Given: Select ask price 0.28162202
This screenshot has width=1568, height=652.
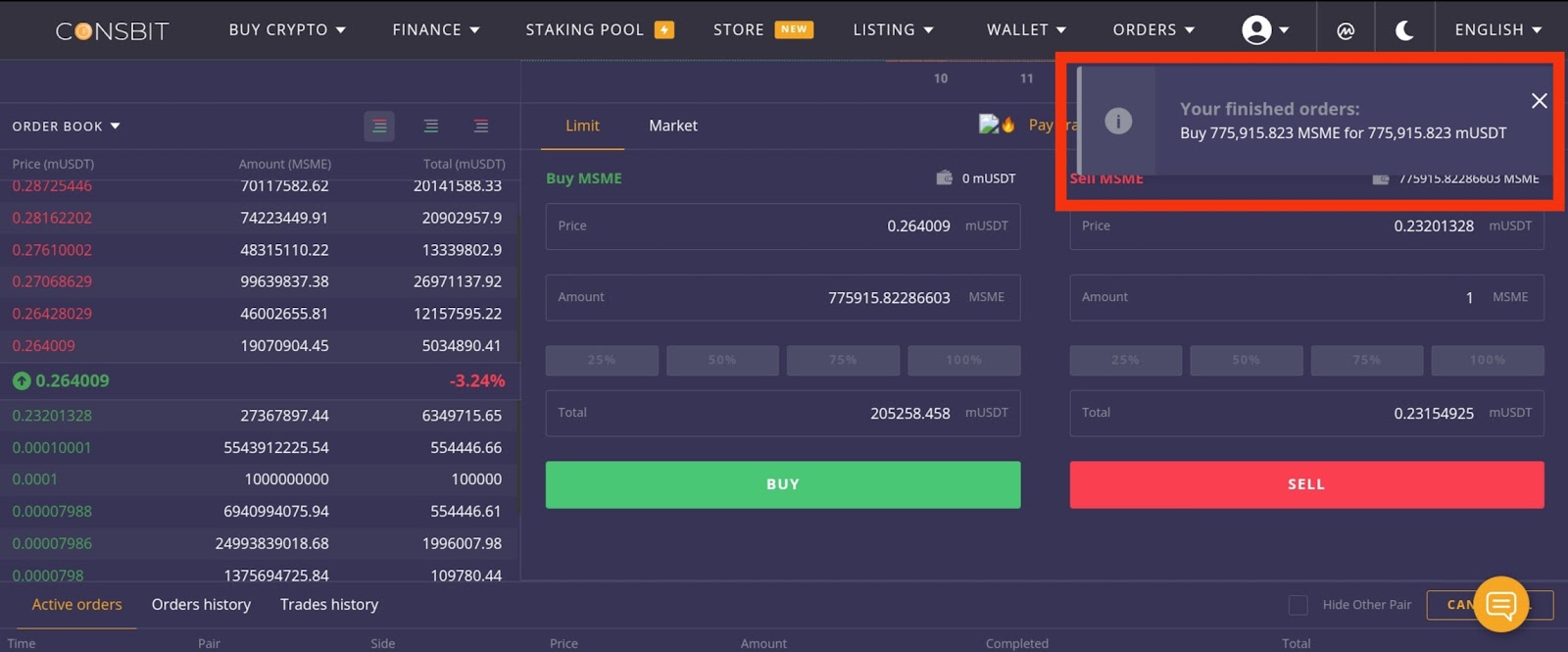Looking at the screenshot, I should pos(52,218).
